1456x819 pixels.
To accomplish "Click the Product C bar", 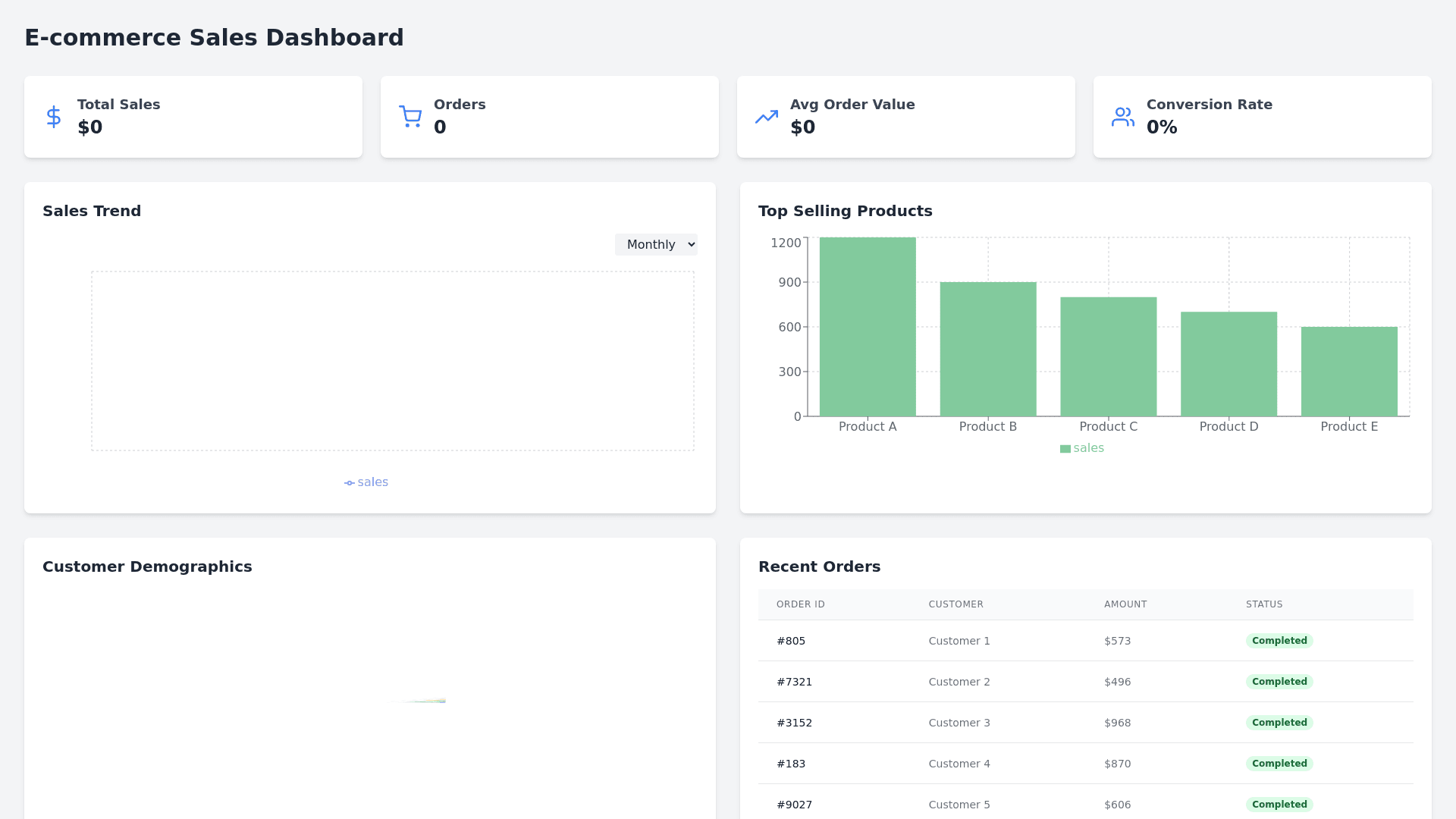I will point(1108,356).
